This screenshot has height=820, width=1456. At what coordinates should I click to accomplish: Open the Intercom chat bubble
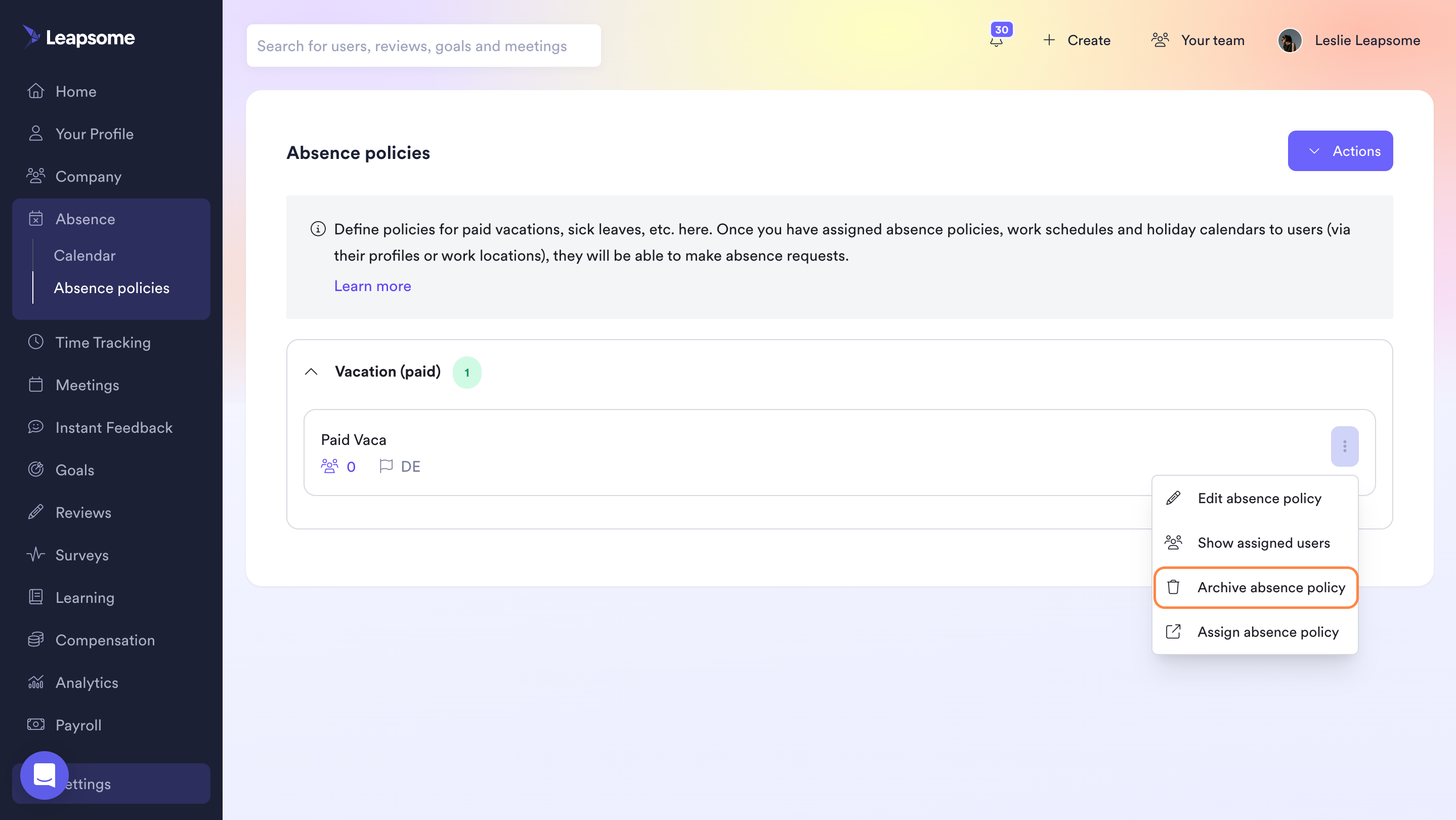pos(44,775)
